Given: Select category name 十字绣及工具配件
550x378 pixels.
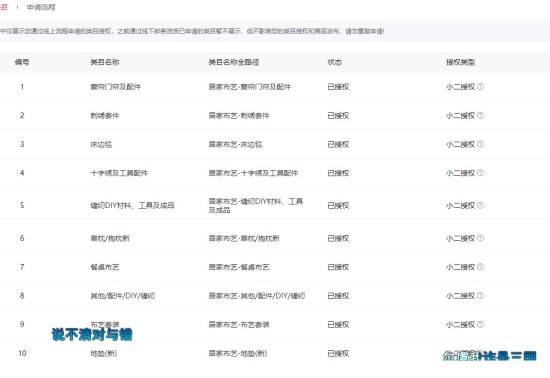Looking at the screenshot, I should click(x=119, y=173).
